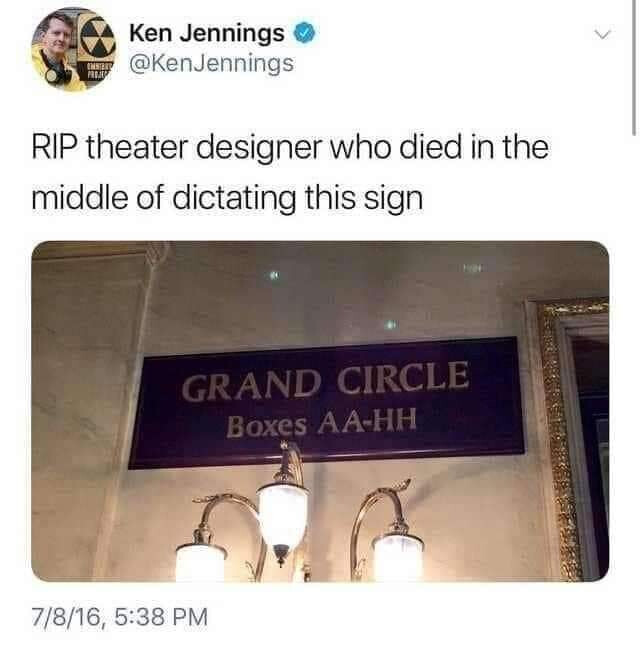Click the left lamp shade in photo
Image resolution: width=640 pixels, height=648 pixels.
[200, 563]
